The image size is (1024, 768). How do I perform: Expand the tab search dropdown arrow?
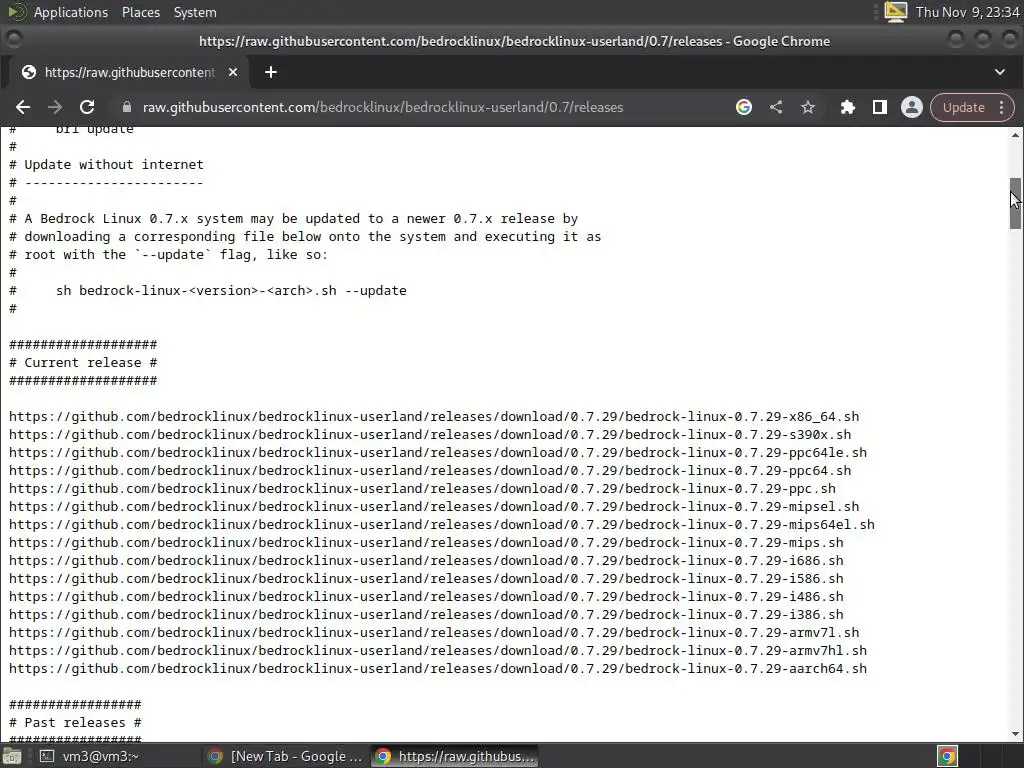[999, 72]
